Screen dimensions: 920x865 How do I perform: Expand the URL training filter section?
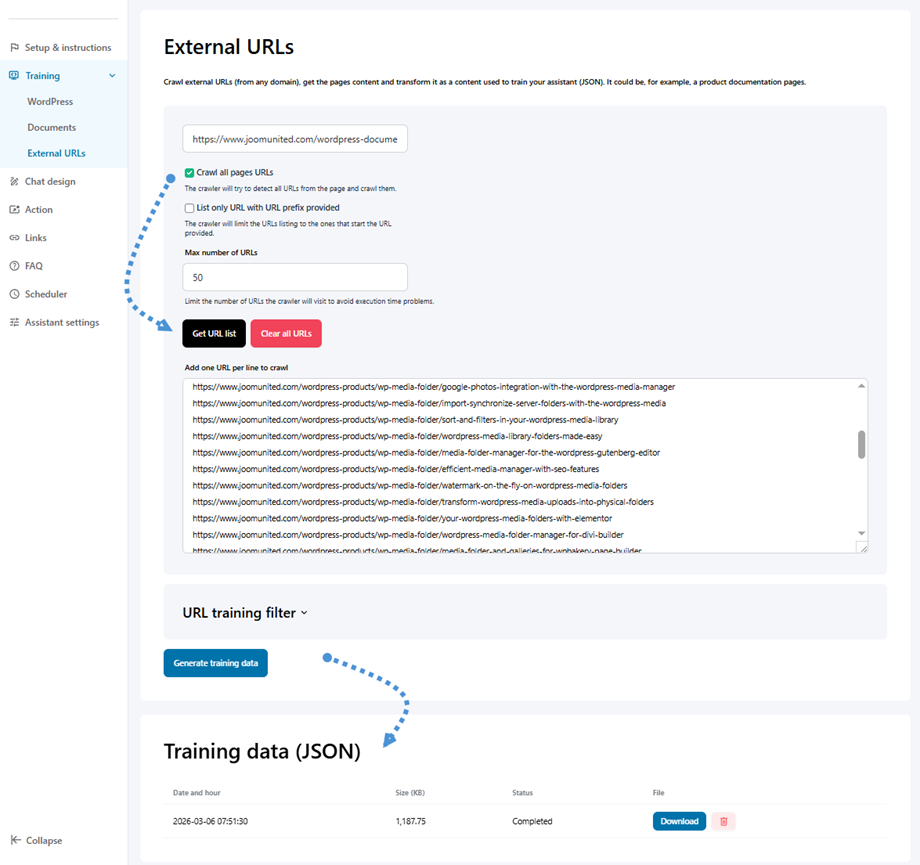coord(245,613)
